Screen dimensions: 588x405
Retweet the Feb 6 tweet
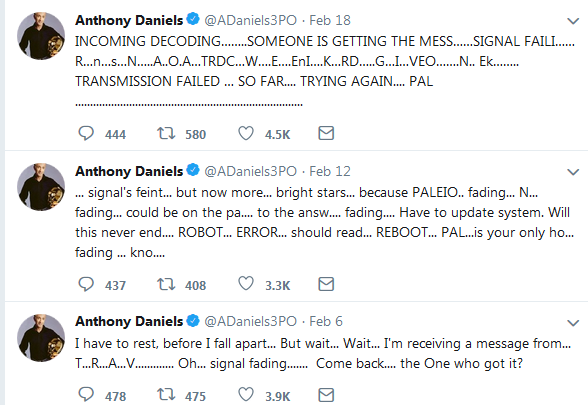pyautogui.click(x=166, y=395)
